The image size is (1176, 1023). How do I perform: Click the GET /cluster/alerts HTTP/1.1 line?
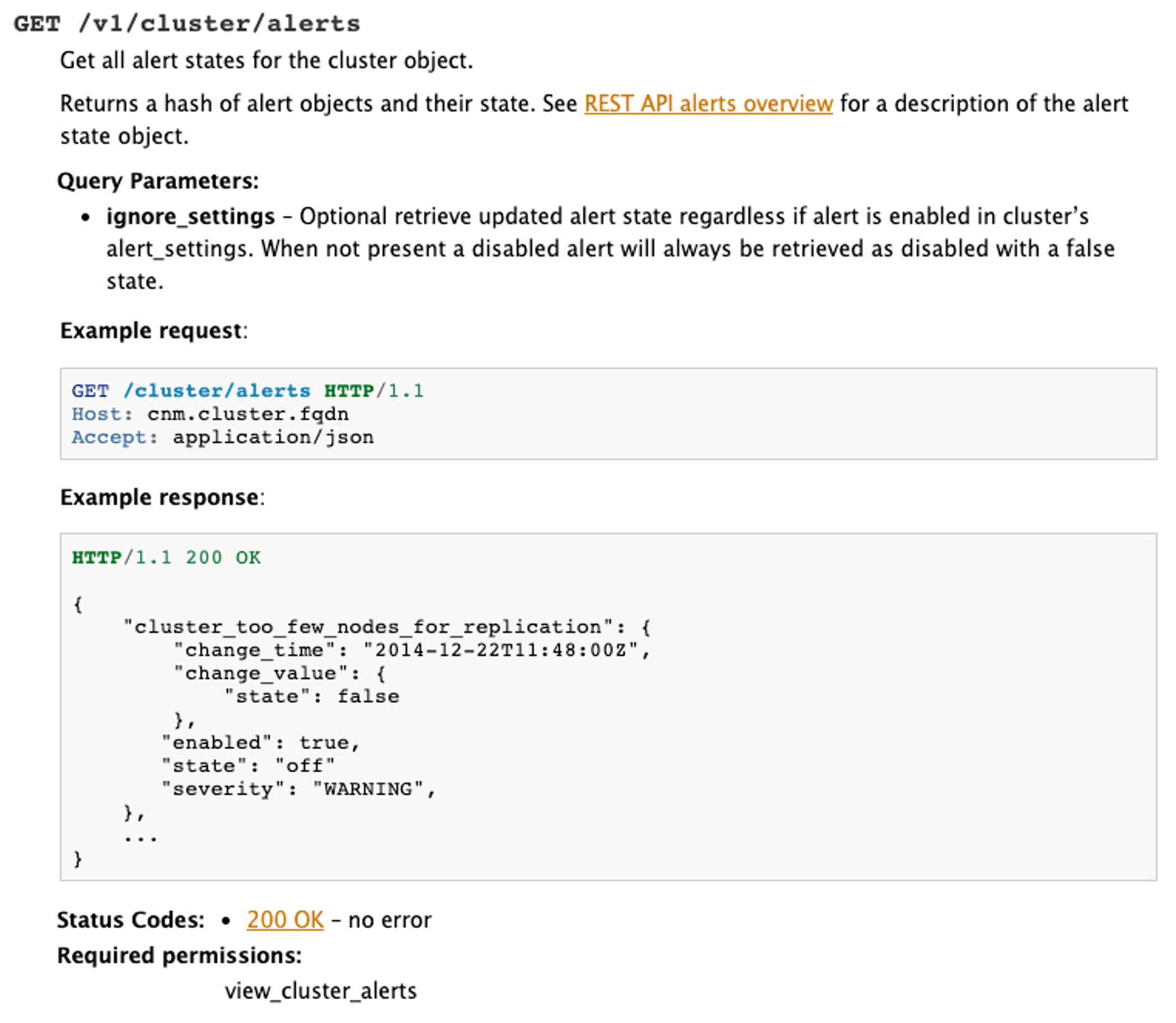click(247, 391)
